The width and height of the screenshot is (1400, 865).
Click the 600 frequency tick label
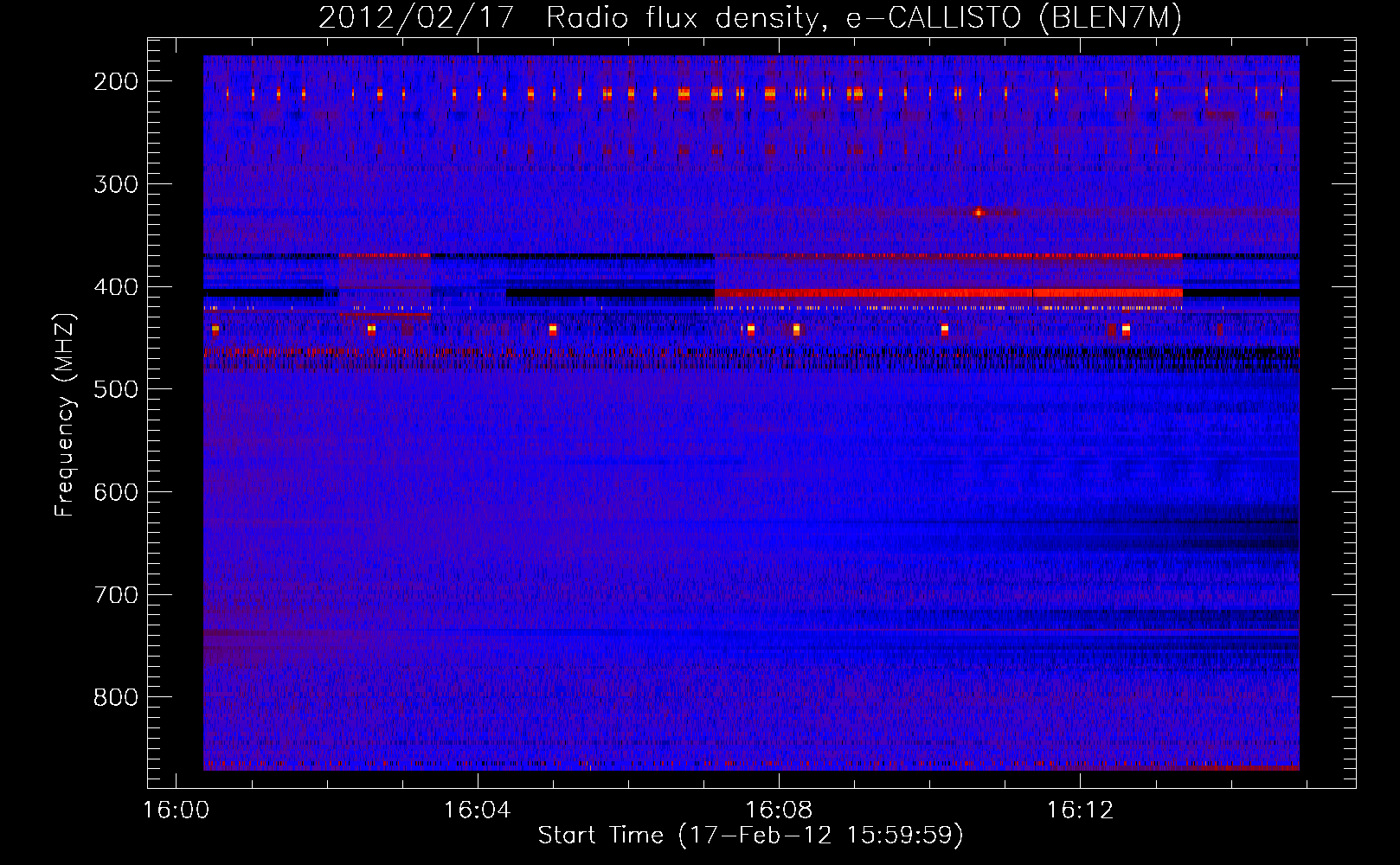(x=115, y=492)
